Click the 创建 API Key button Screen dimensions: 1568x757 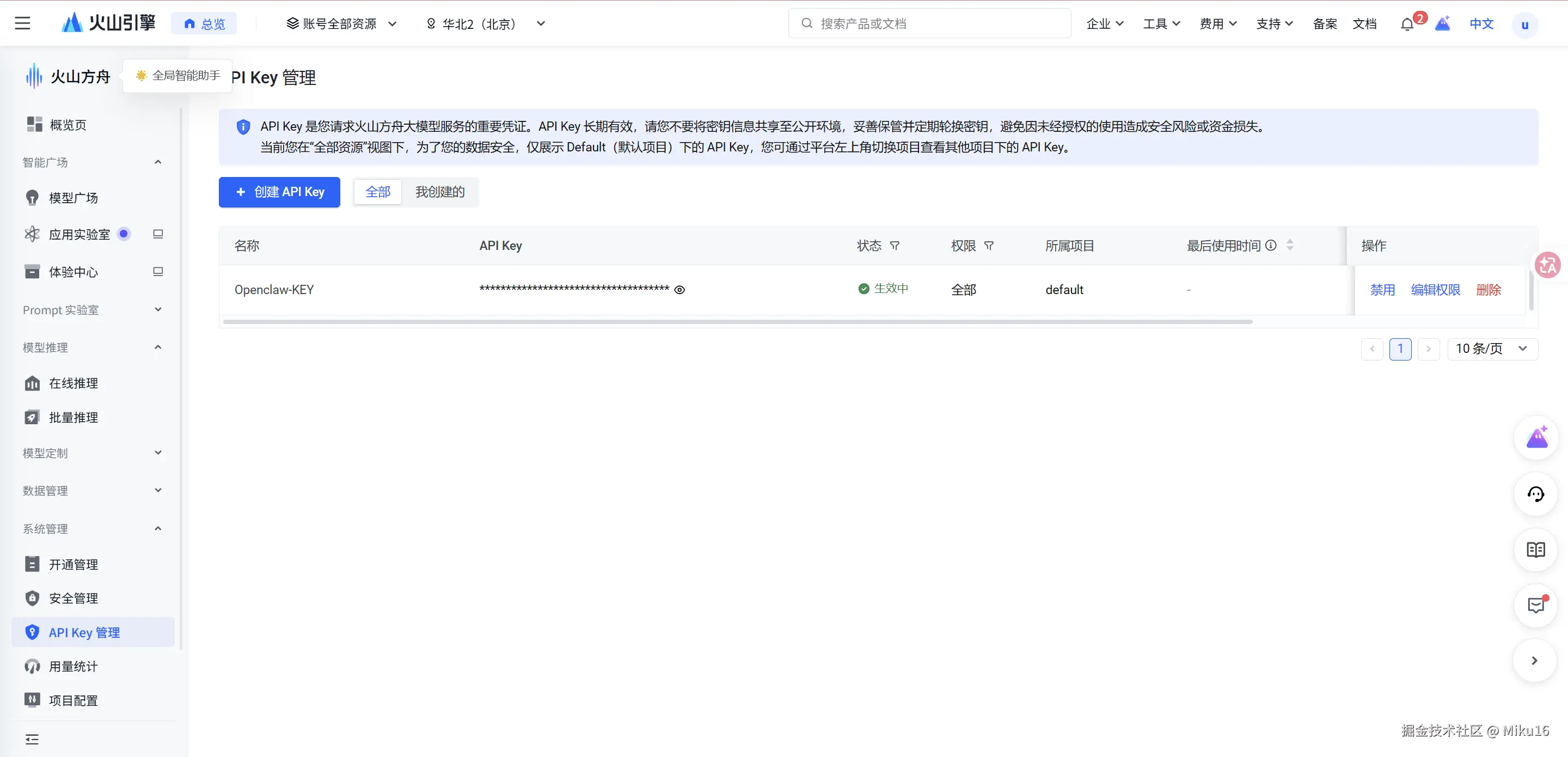point(279,192)
